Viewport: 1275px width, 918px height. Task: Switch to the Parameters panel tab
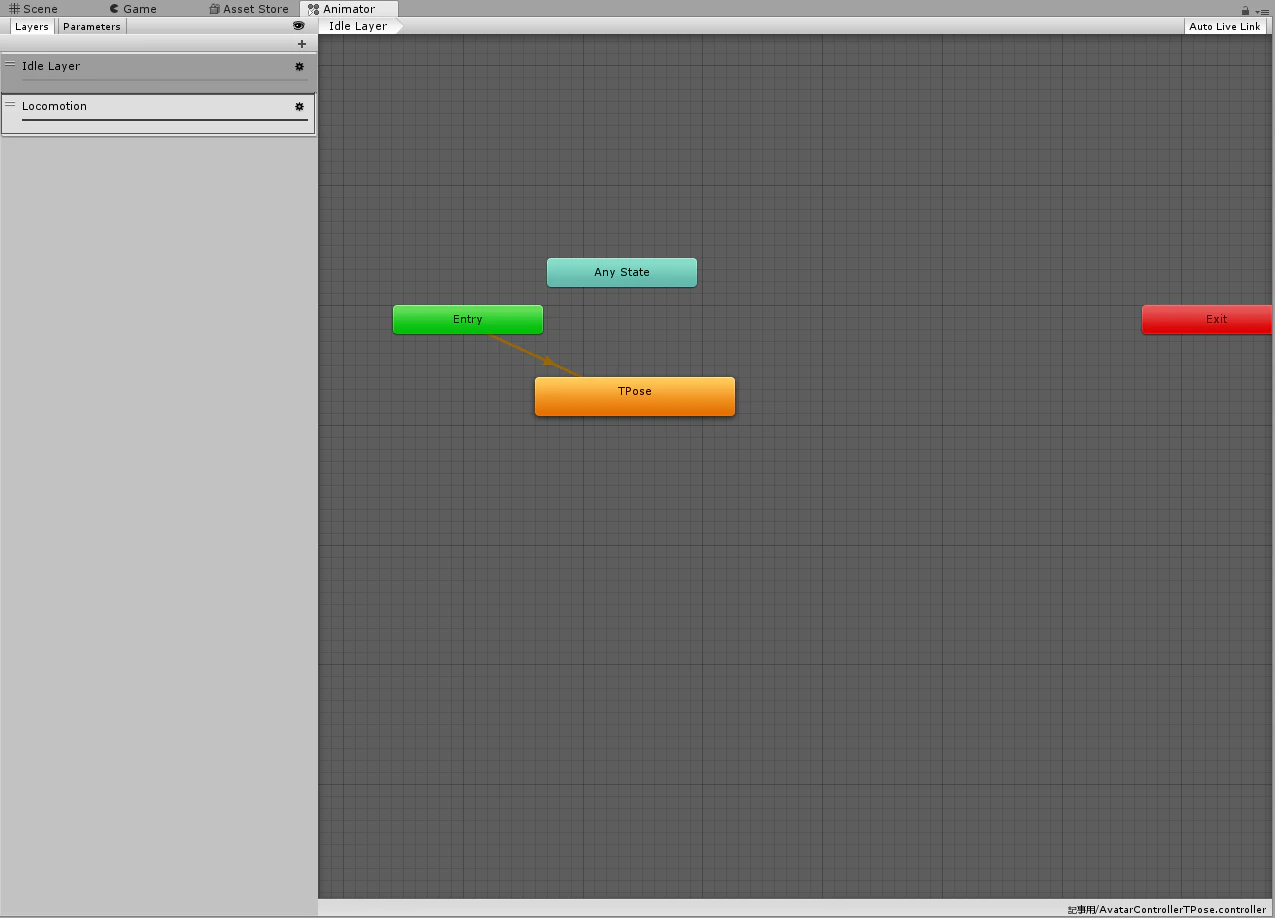[x=91, y=27]
